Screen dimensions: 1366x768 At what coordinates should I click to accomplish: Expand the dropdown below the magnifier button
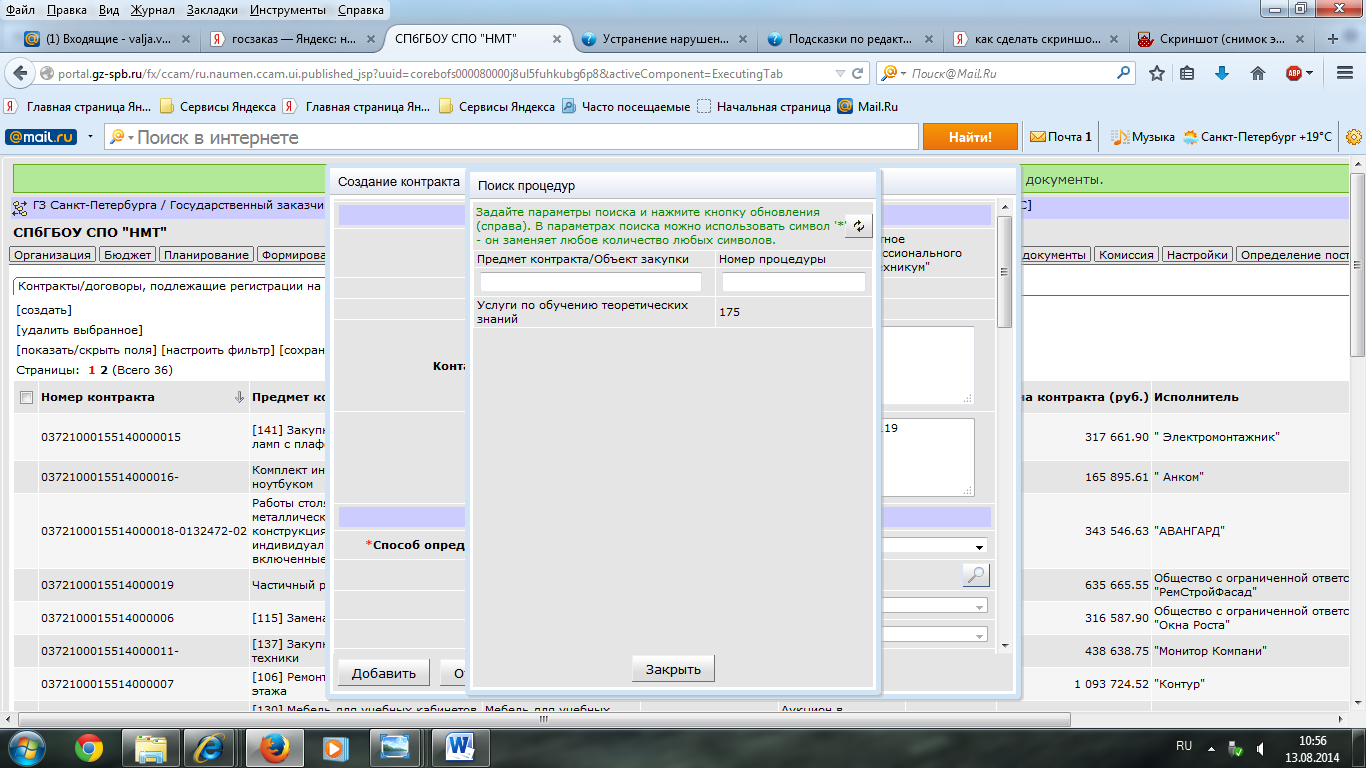[979, 606]
